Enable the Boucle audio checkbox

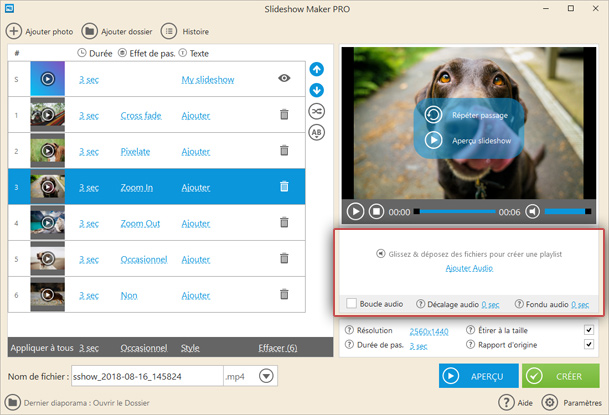[x=351, y=303]
